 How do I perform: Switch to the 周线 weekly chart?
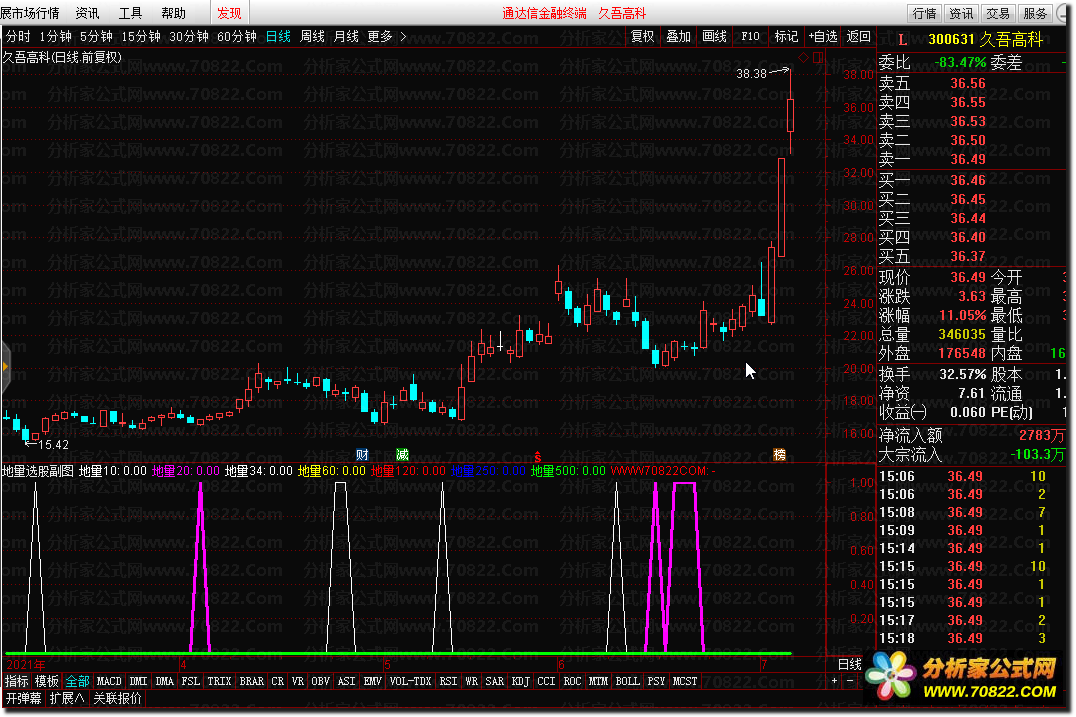(x=312, y=36)
